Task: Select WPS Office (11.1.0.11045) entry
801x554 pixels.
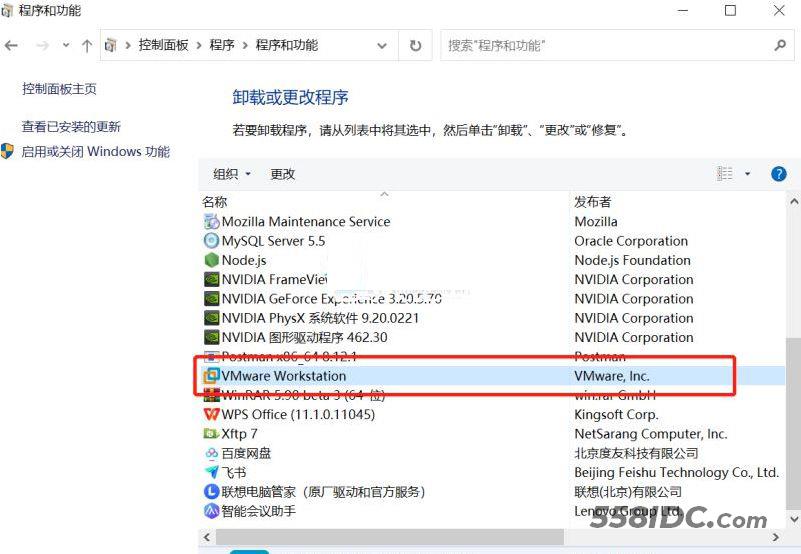Action: coord(298,414)
